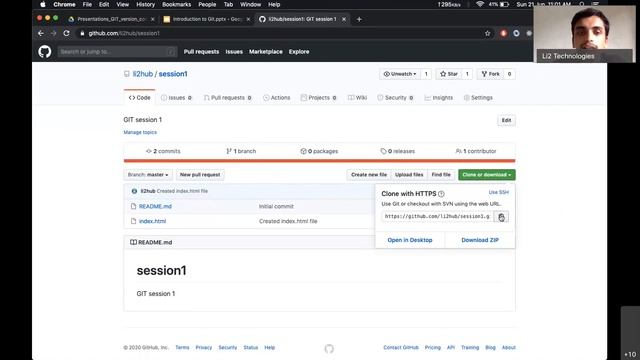Image resolution: width=640 pixels, height=360 pixels.
Task: Click Explore in GitHub header
Action: 299,52
